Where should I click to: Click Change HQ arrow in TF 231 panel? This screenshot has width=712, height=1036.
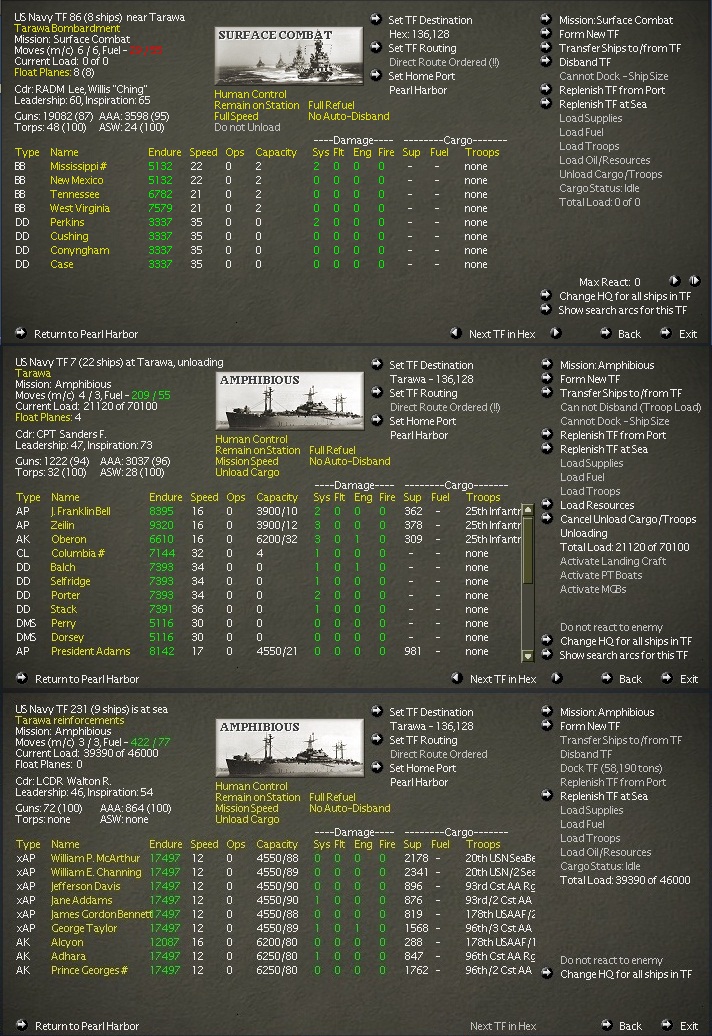pos(547,973)
